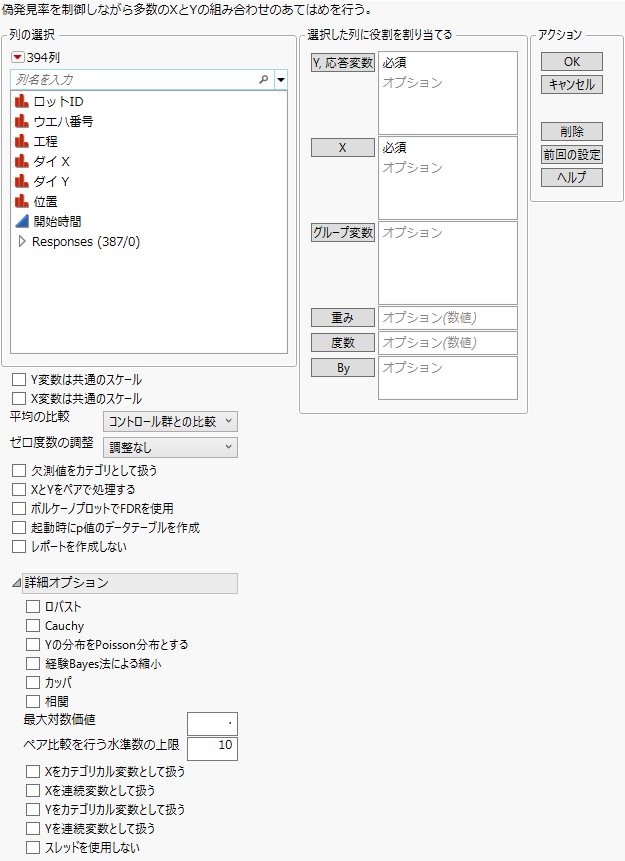Select 位置 in column list

point(46,202)
